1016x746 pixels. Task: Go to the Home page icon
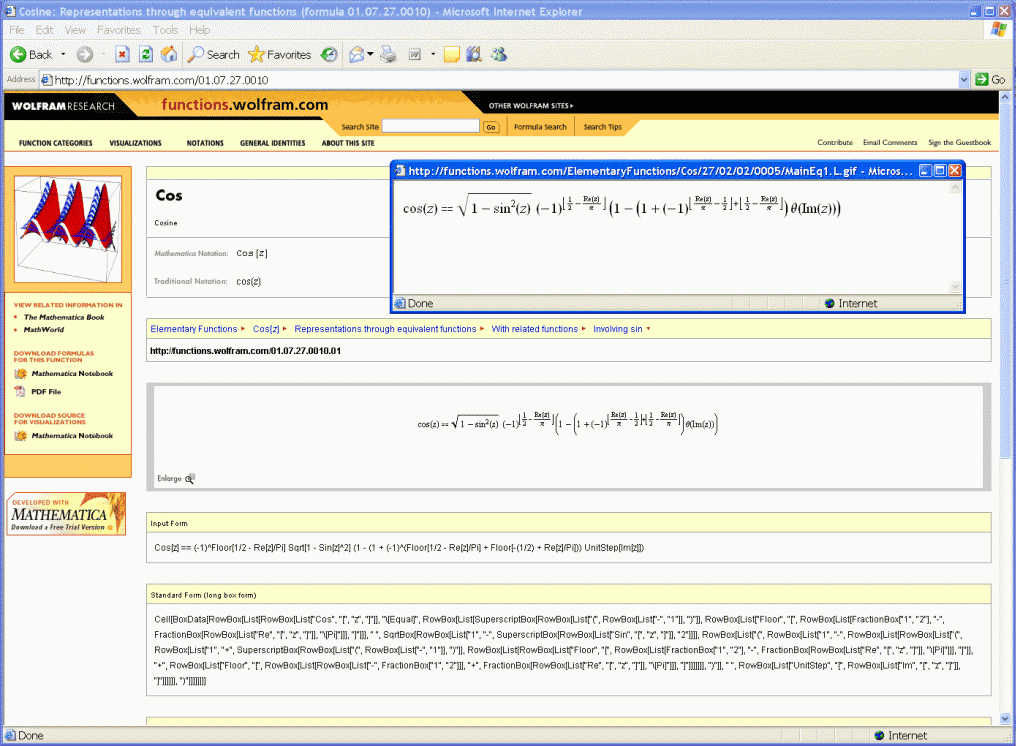tap(169, 54)
